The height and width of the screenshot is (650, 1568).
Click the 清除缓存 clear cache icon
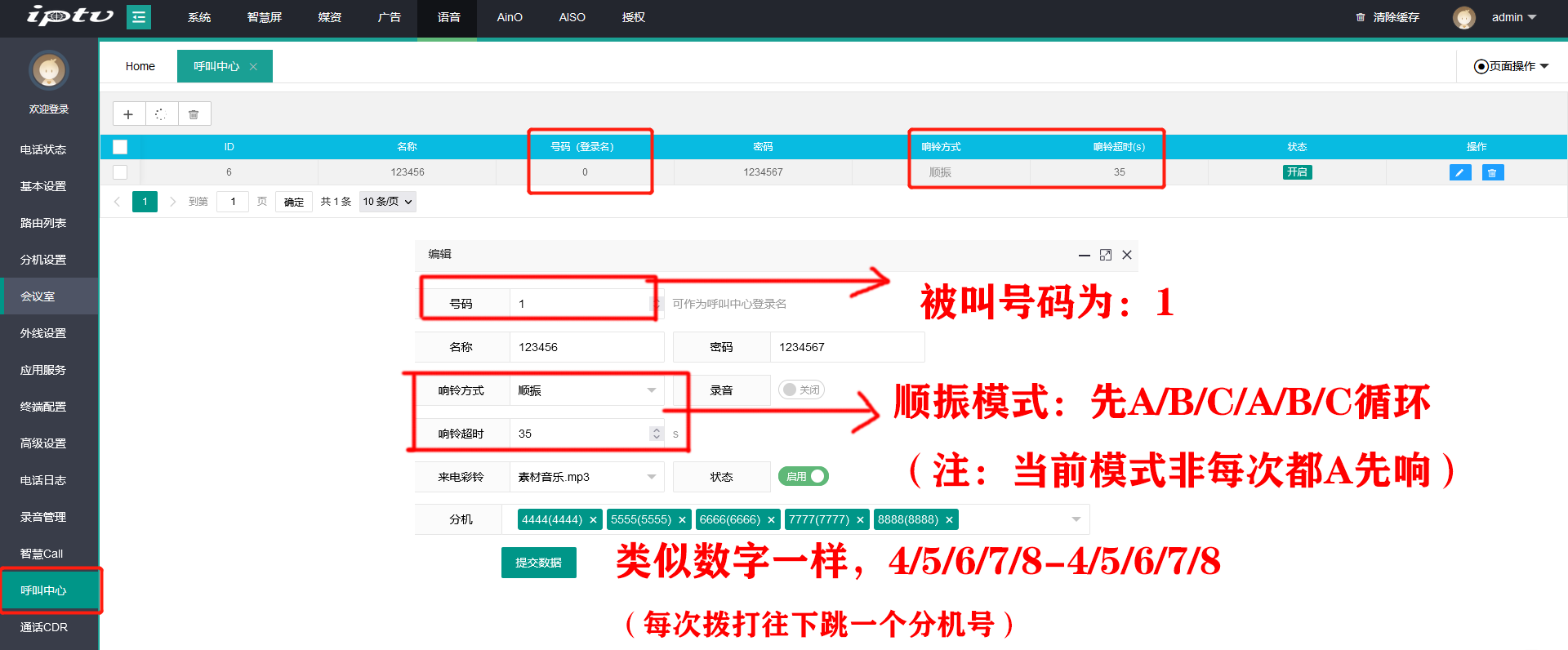tap(1361, 17)
